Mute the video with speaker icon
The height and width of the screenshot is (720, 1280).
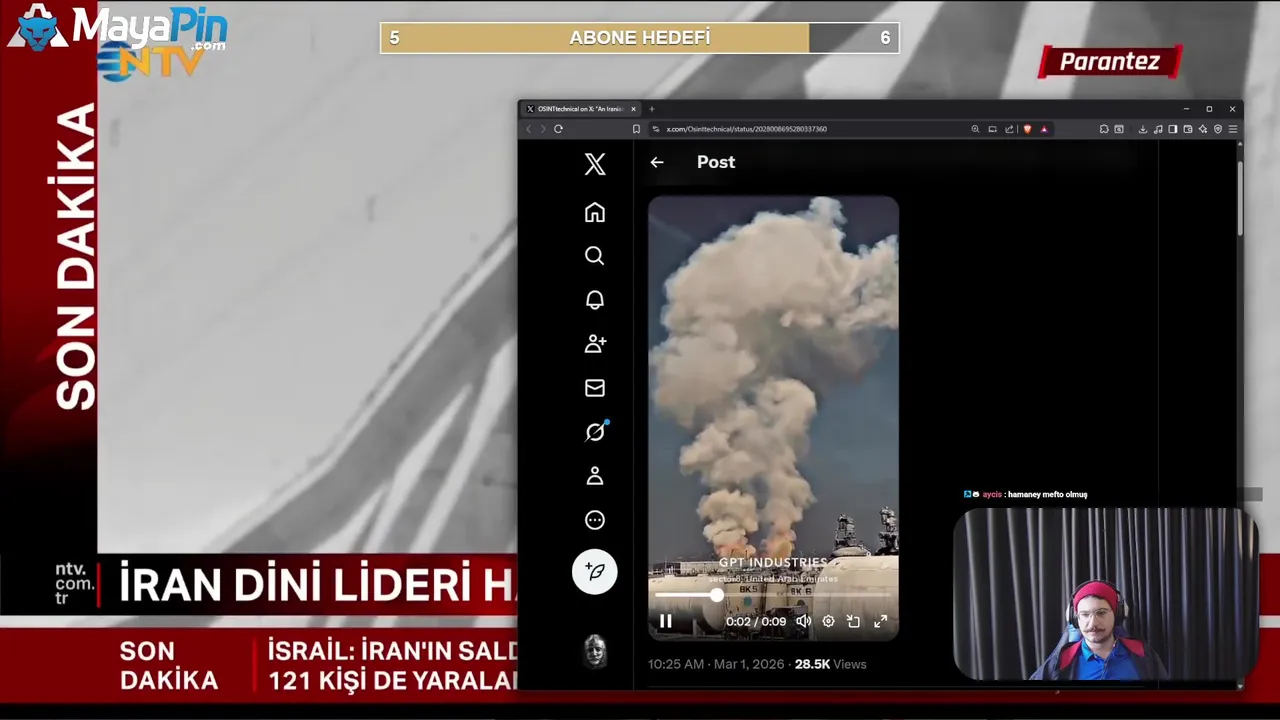803,621
